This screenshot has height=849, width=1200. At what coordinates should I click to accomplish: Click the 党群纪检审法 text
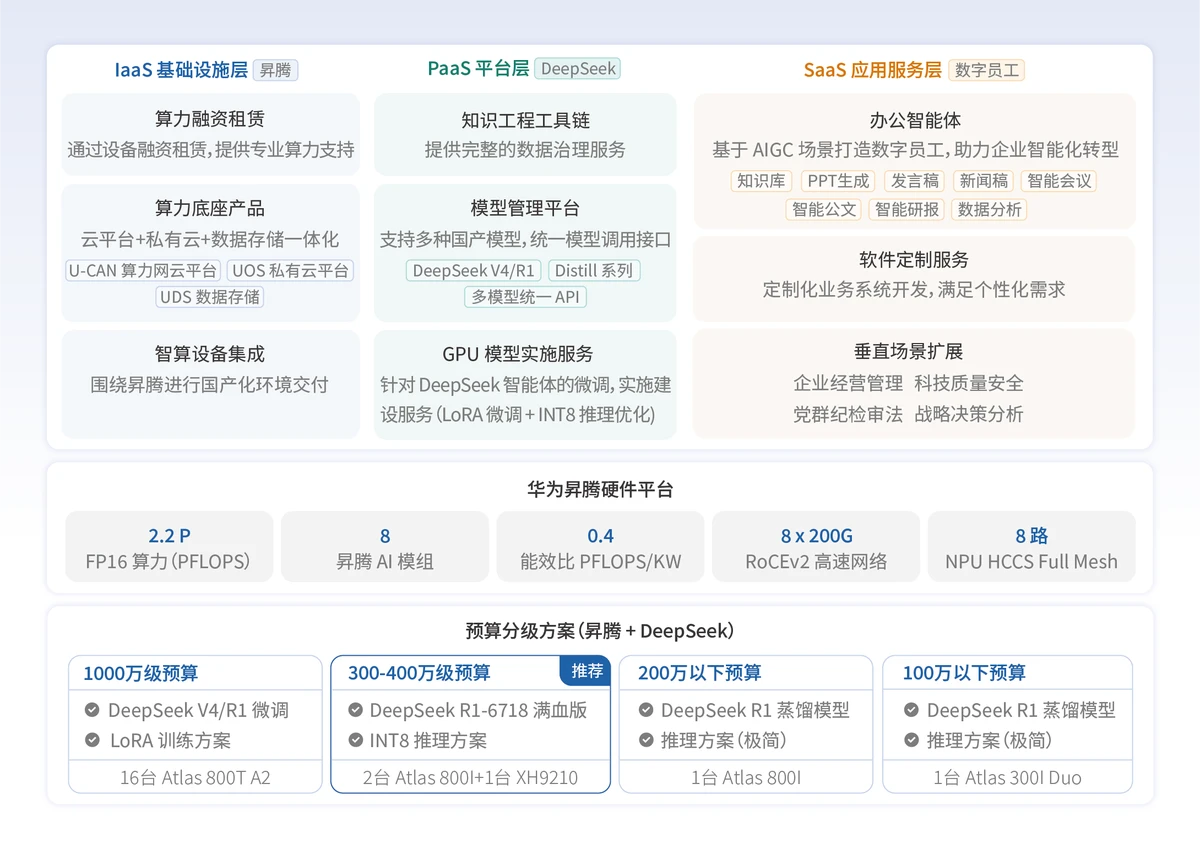coord(848,414)
